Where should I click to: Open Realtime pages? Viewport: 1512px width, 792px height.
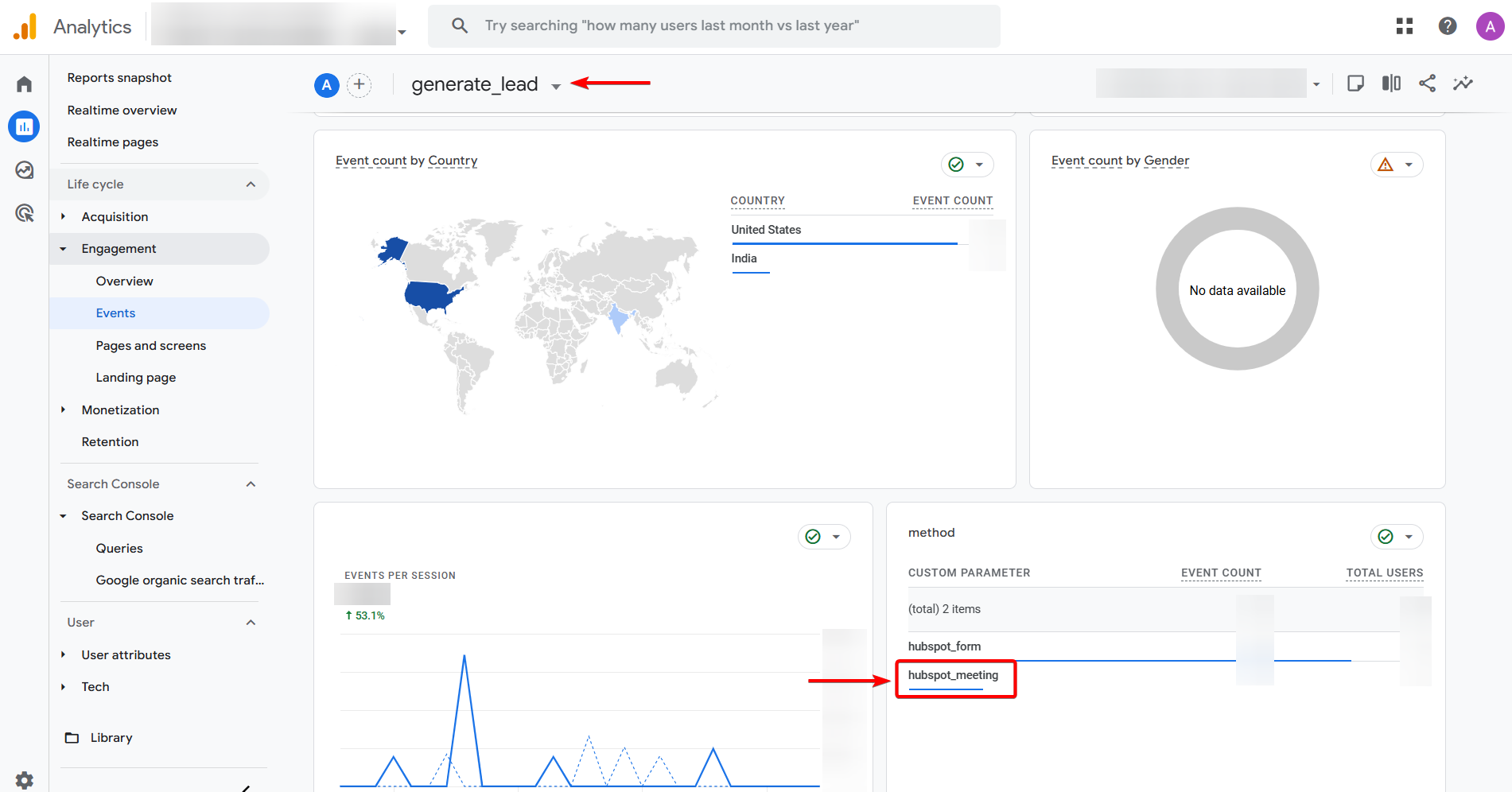[113, 142]
